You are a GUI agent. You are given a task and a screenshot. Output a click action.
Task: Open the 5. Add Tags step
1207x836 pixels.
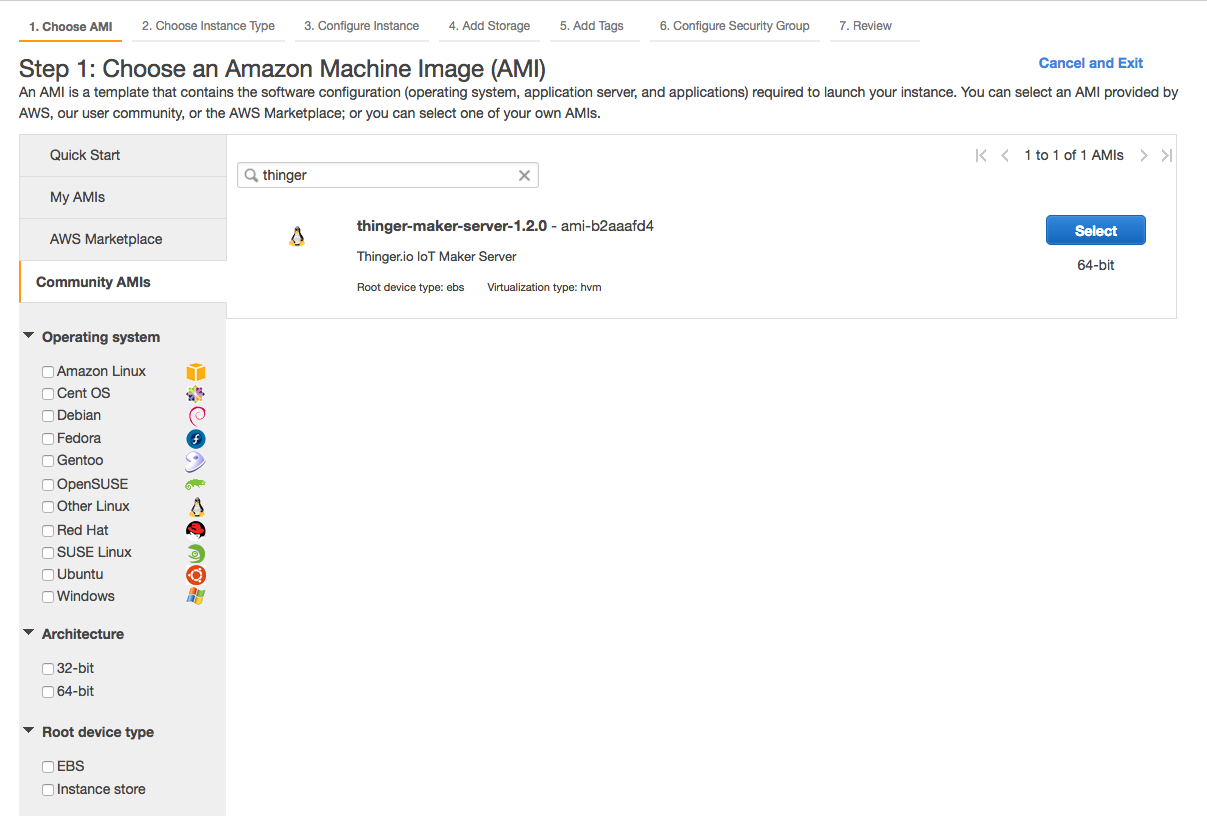[x=595, y=26]
